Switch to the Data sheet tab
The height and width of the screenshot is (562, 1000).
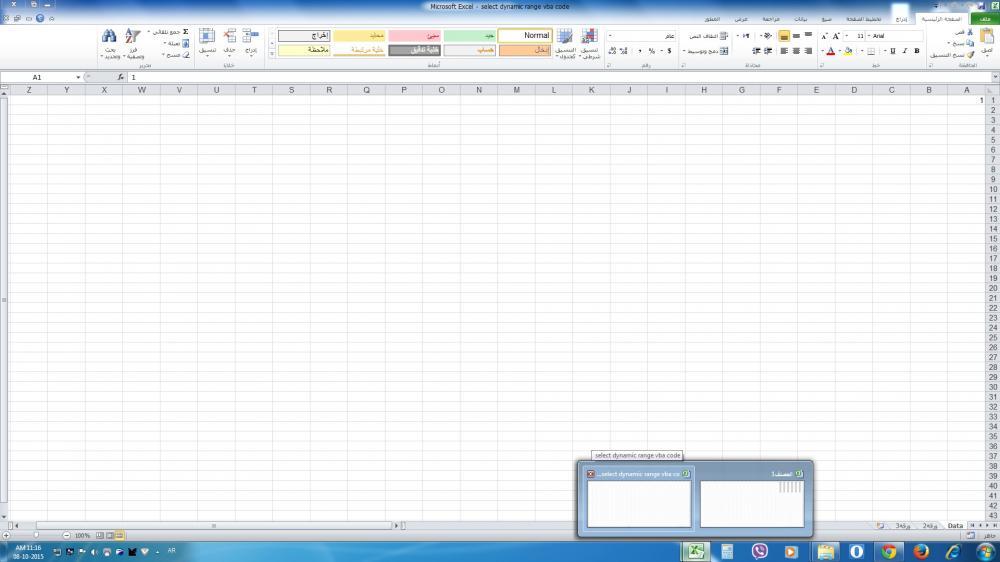click(955, 526)
